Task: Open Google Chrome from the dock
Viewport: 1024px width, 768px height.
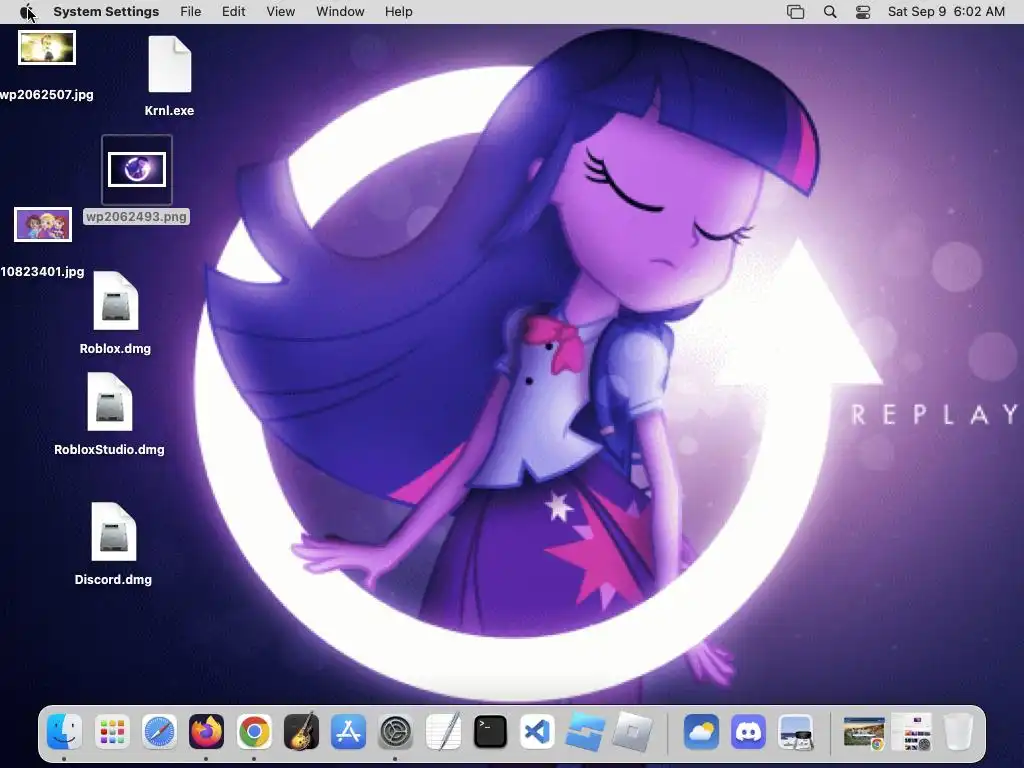Action: click(254, 731)
